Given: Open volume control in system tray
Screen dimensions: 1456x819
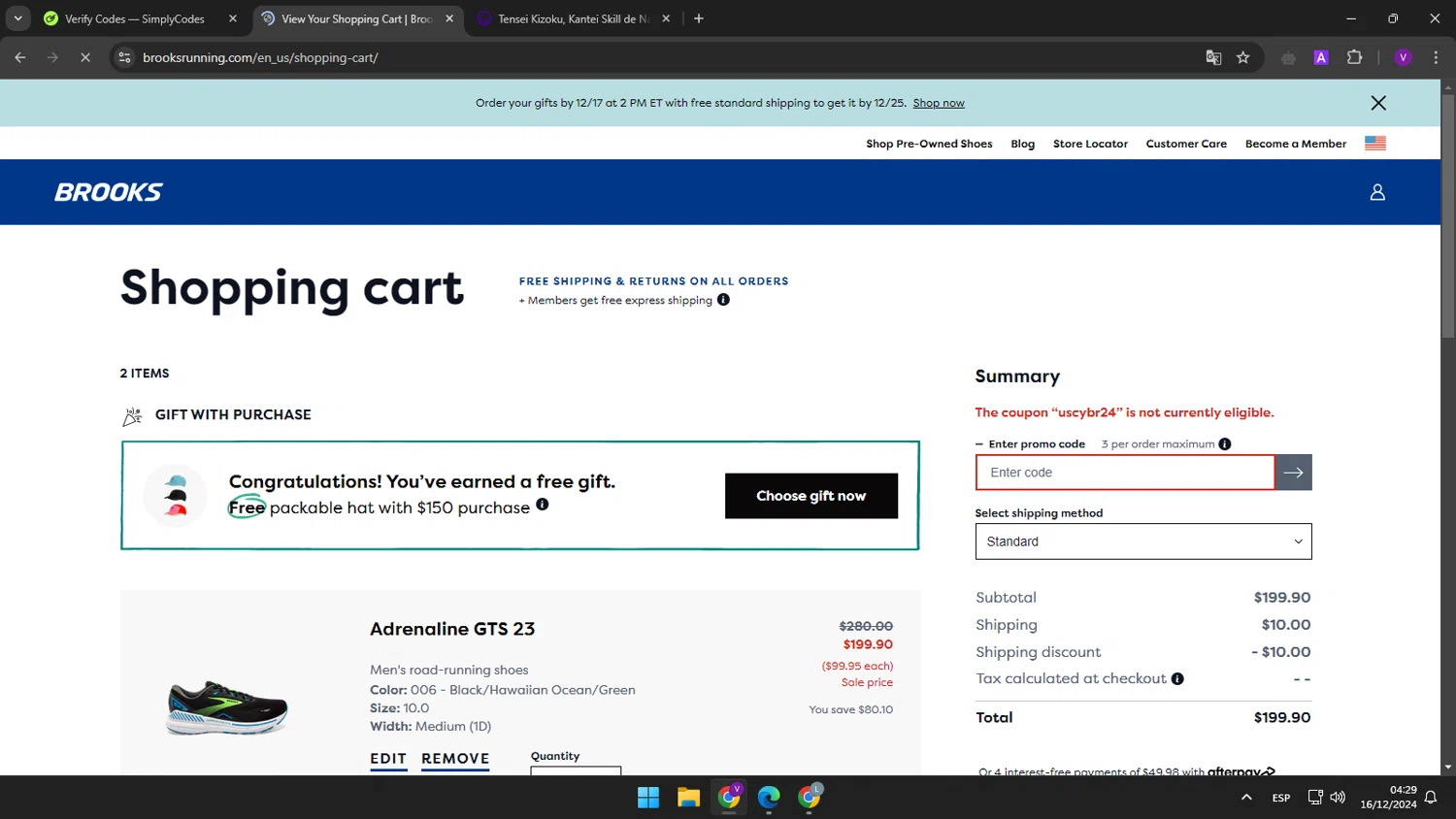Looking at the screenshot, I should coord(1338,798).
